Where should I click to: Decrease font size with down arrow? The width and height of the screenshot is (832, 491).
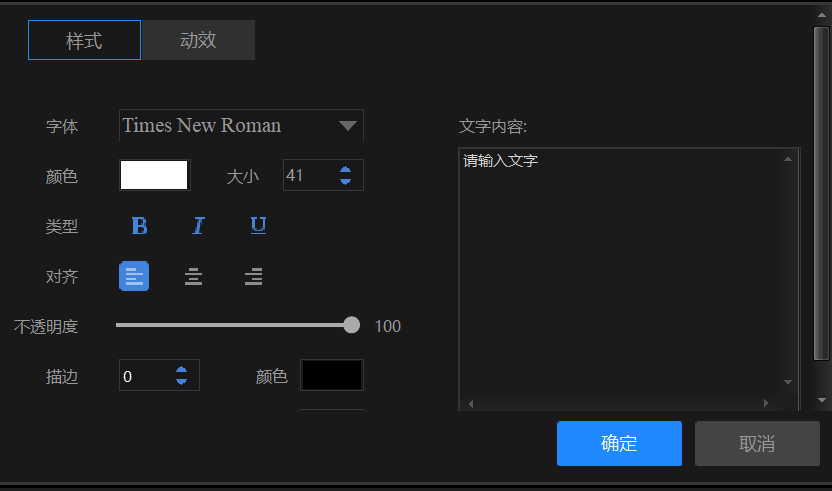(x=345, y=181)
